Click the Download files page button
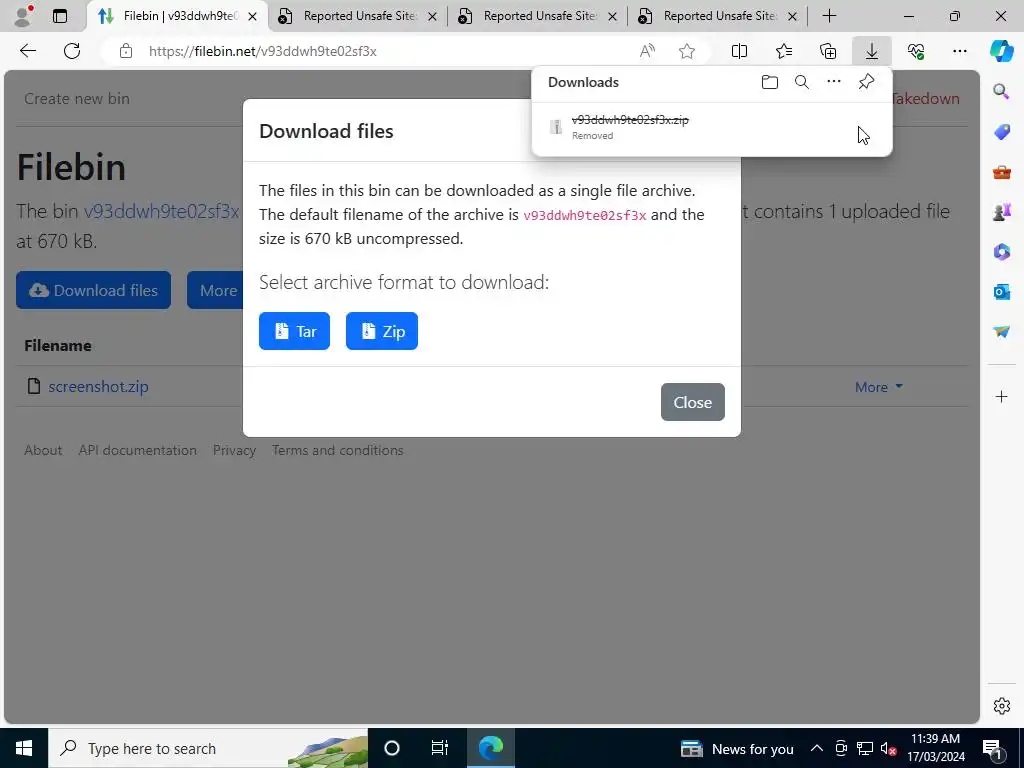This screenshot has height=768, width=1024. [x=93, y=290]
